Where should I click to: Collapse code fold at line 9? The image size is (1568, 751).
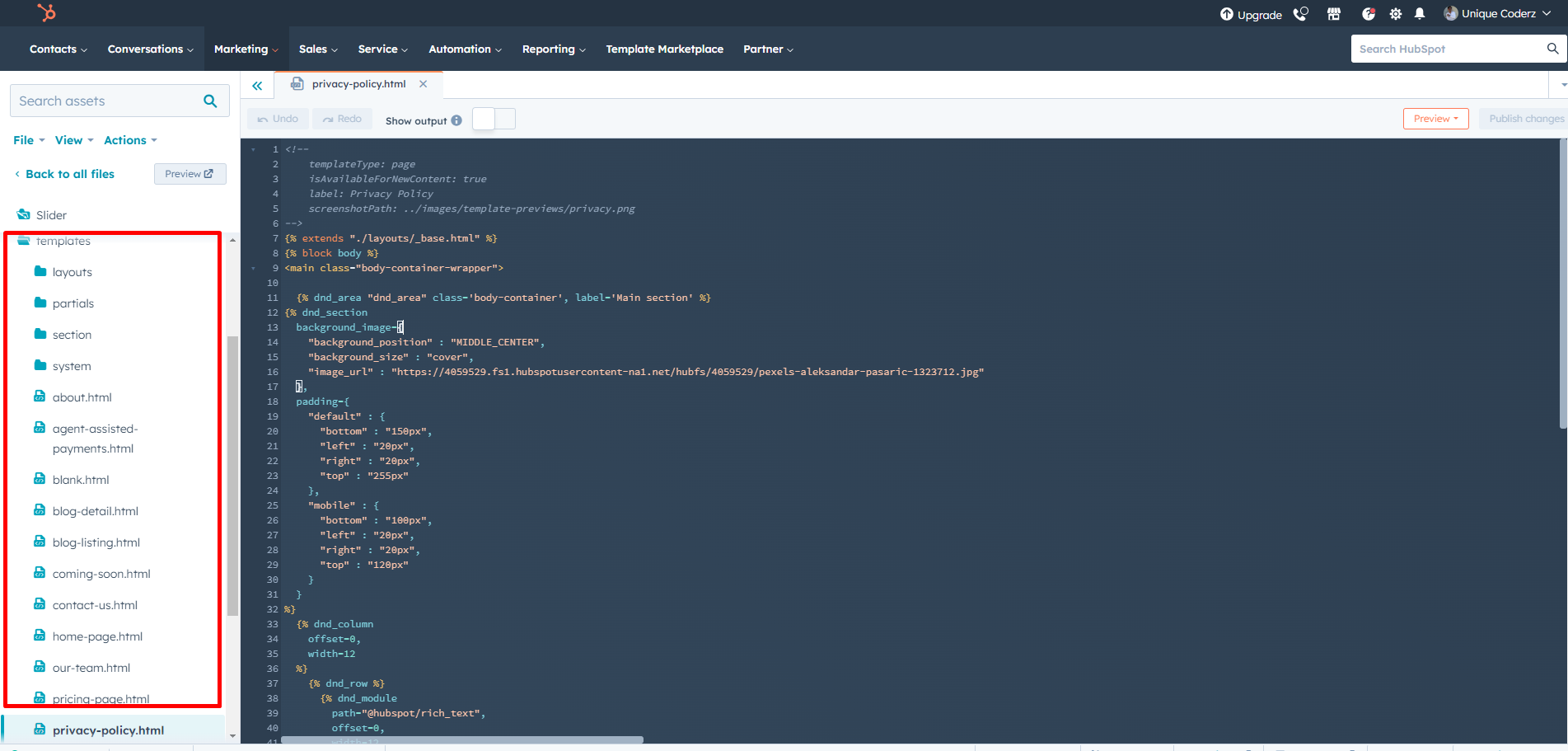coord(254,268)
